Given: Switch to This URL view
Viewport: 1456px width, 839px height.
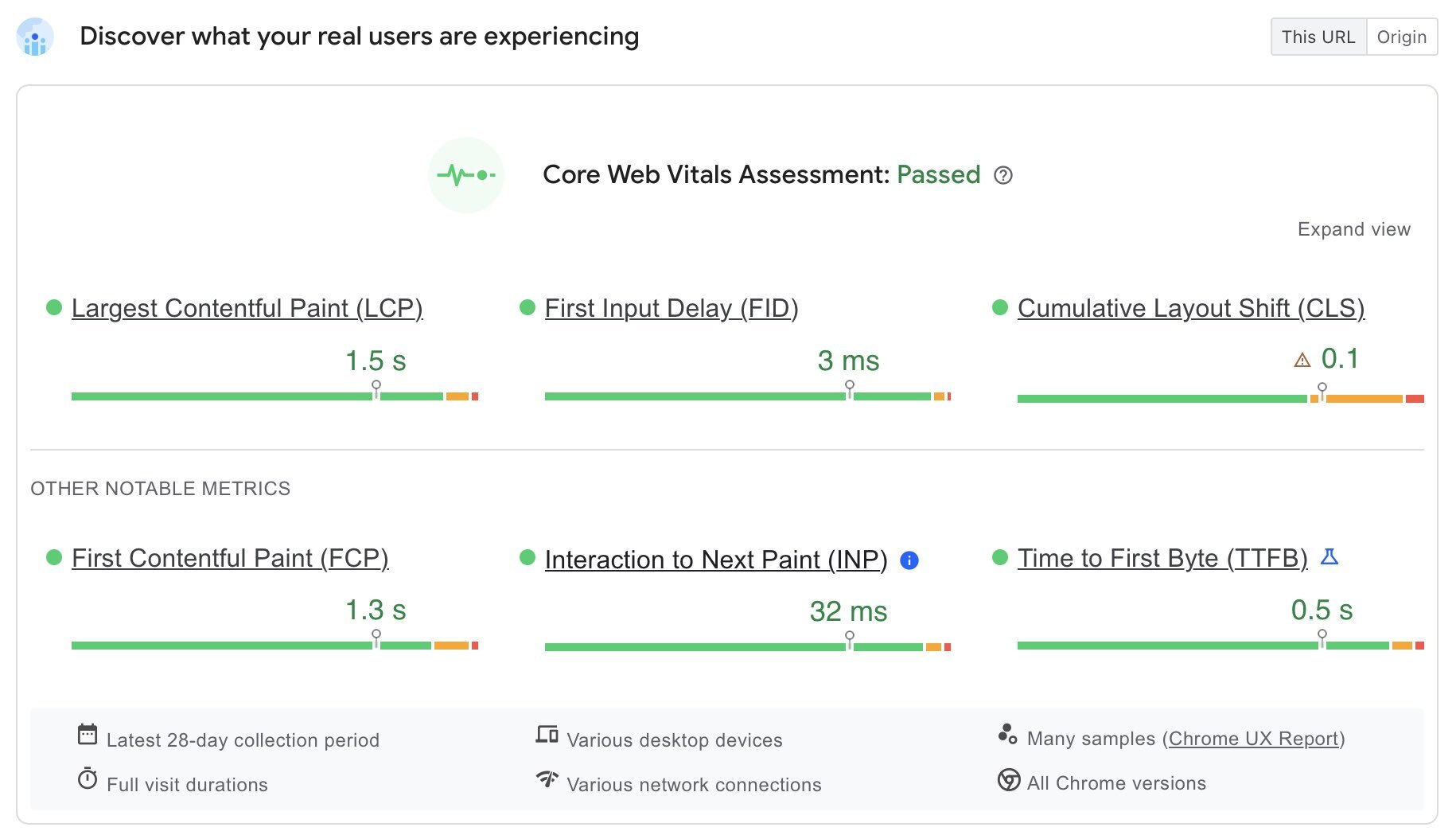Looking at the screenshot, I should click(x=1318, y=37).
